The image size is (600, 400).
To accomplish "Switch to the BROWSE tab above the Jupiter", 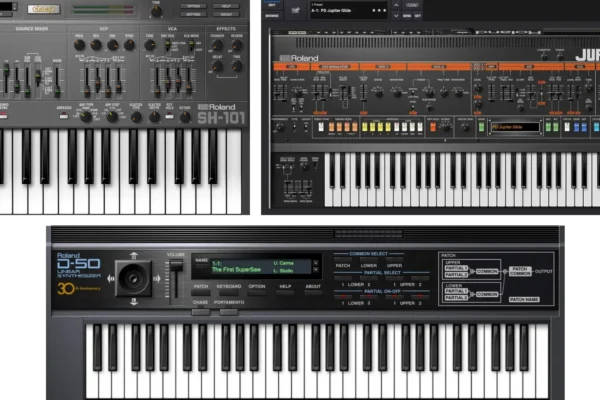I will click(272, 16).
